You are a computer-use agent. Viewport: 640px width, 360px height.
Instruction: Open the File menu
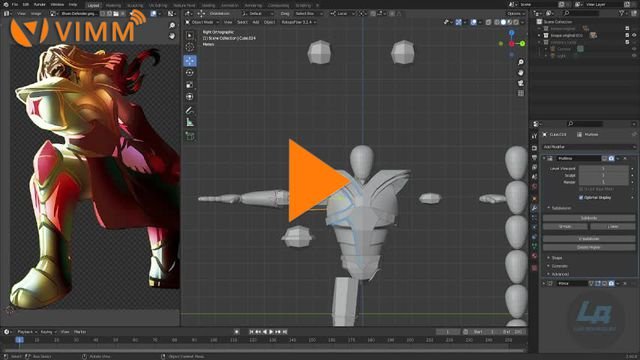tap(15, 4)
